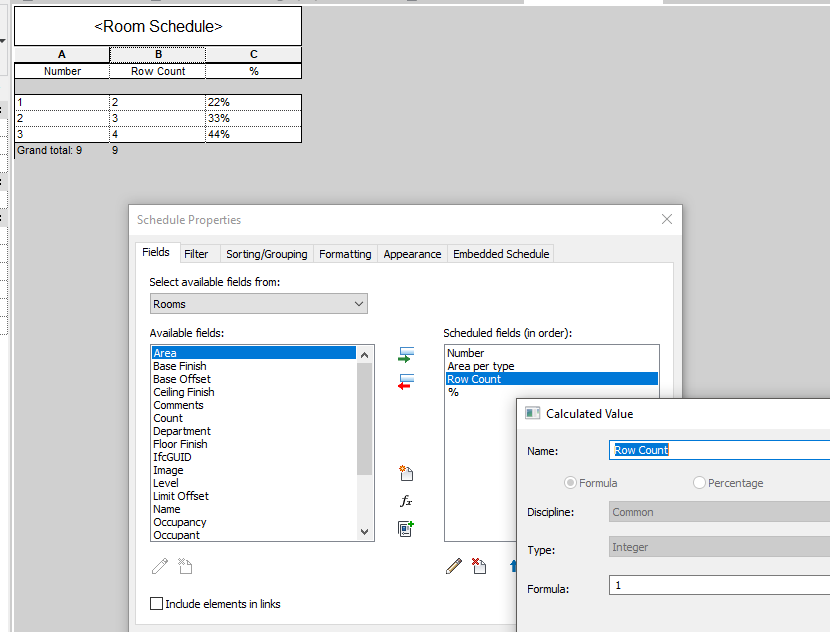Tick Include elements in links checkbox
Viewport: 830px width, 632px height.
(156, 603)
